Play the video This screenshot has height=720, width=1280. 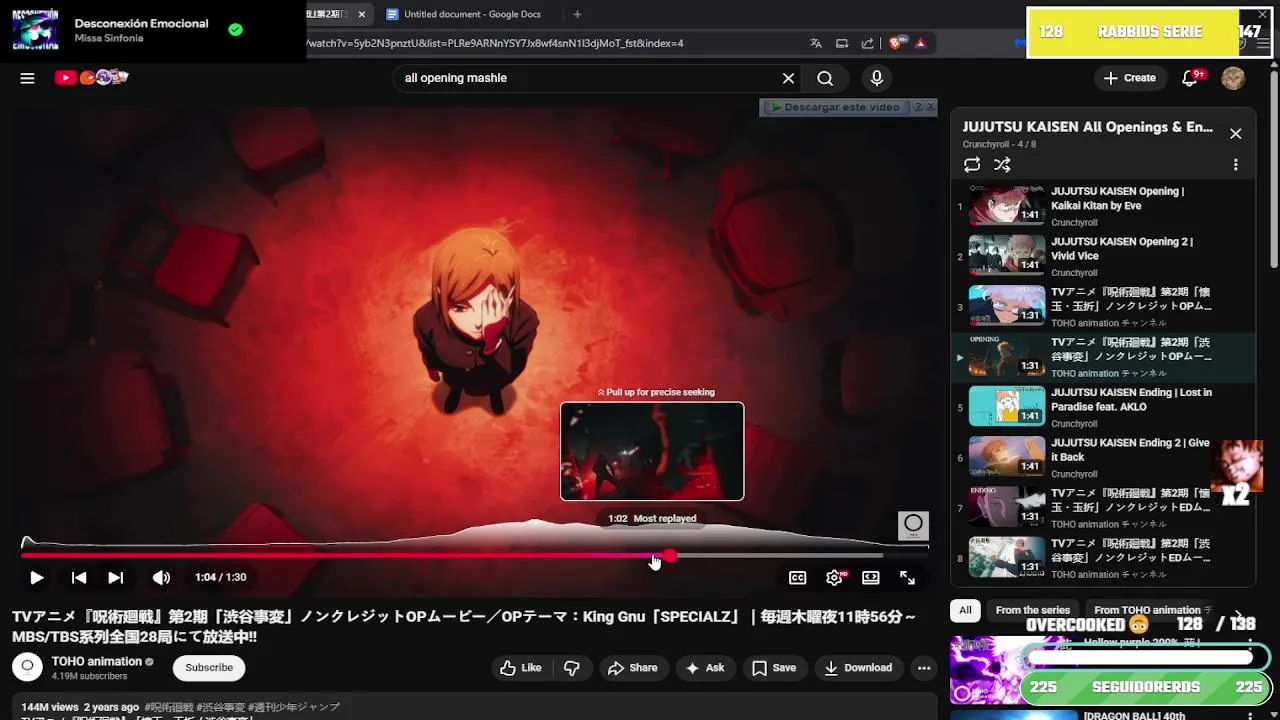tap(37, 577)
